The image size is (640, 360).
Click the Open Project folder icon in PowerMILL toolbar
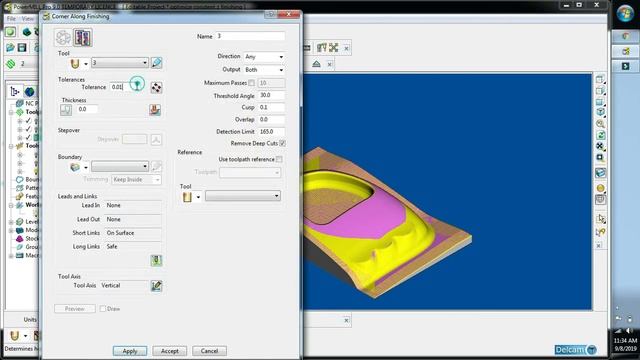tap(11, 48)
